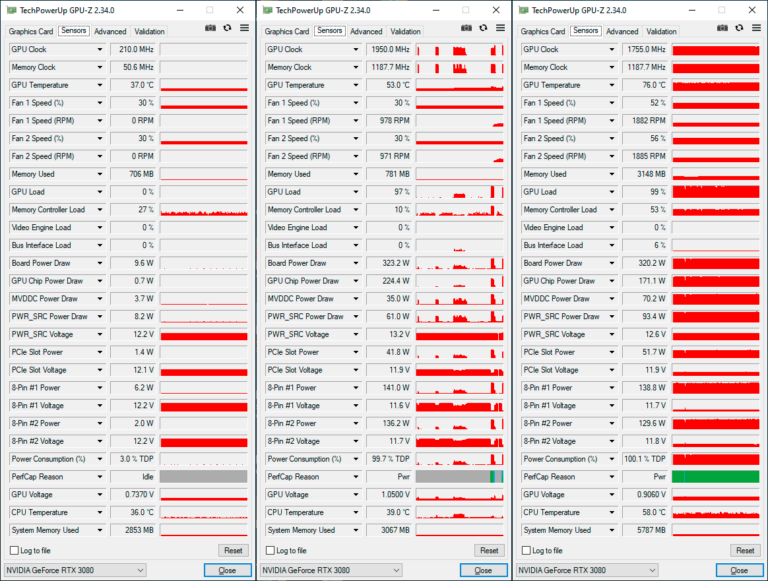Click the refresh icon in middle GPU-Z window
768x581 pixels.
pos(483,29)
